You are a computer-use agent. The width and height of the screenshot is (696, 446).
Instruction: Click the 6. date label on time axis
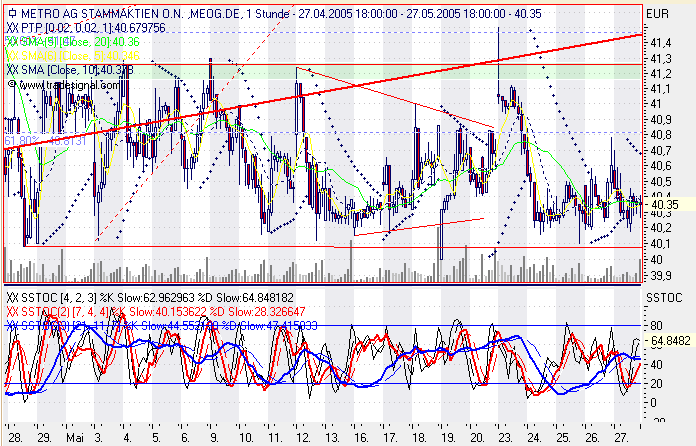tap(185, 438)
